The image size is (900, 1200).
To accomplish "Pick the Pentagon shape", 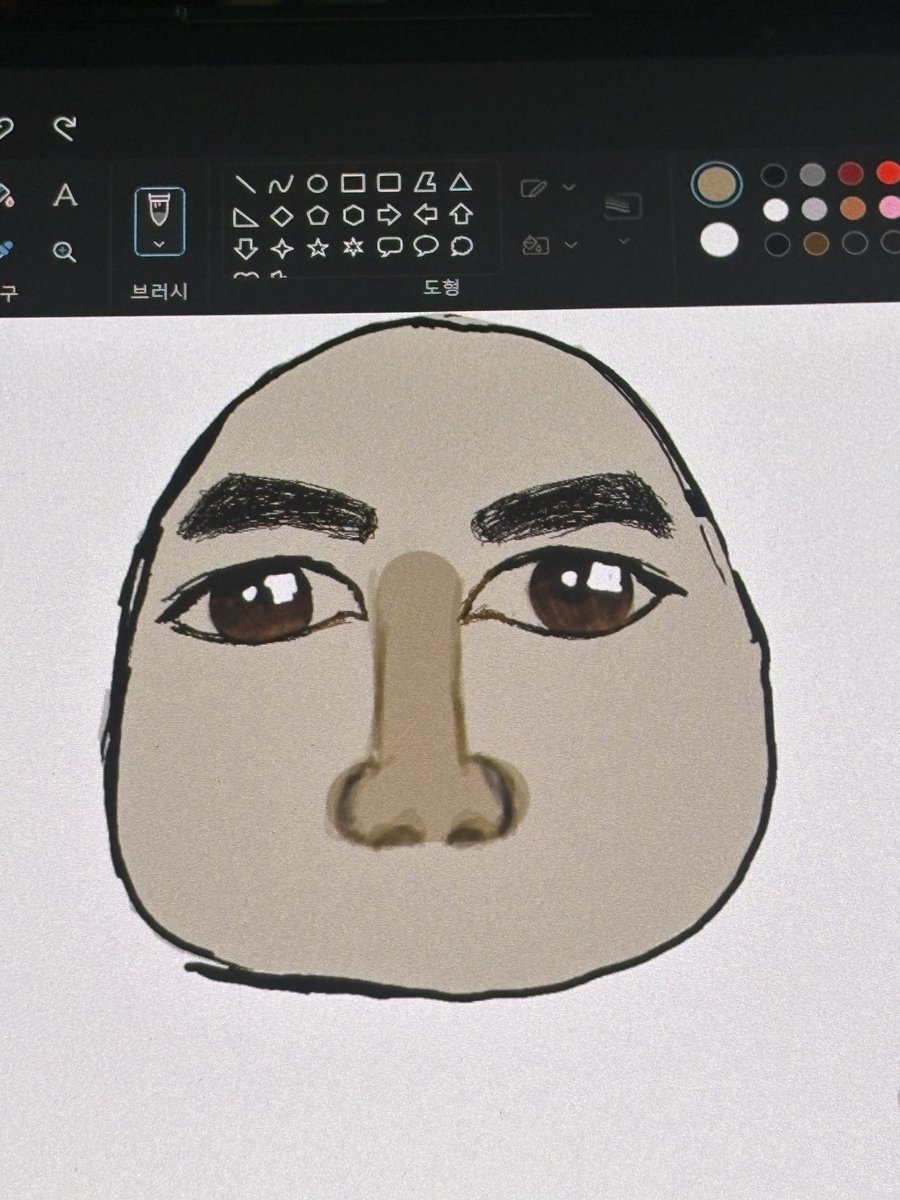I will (x=317, y=215).
